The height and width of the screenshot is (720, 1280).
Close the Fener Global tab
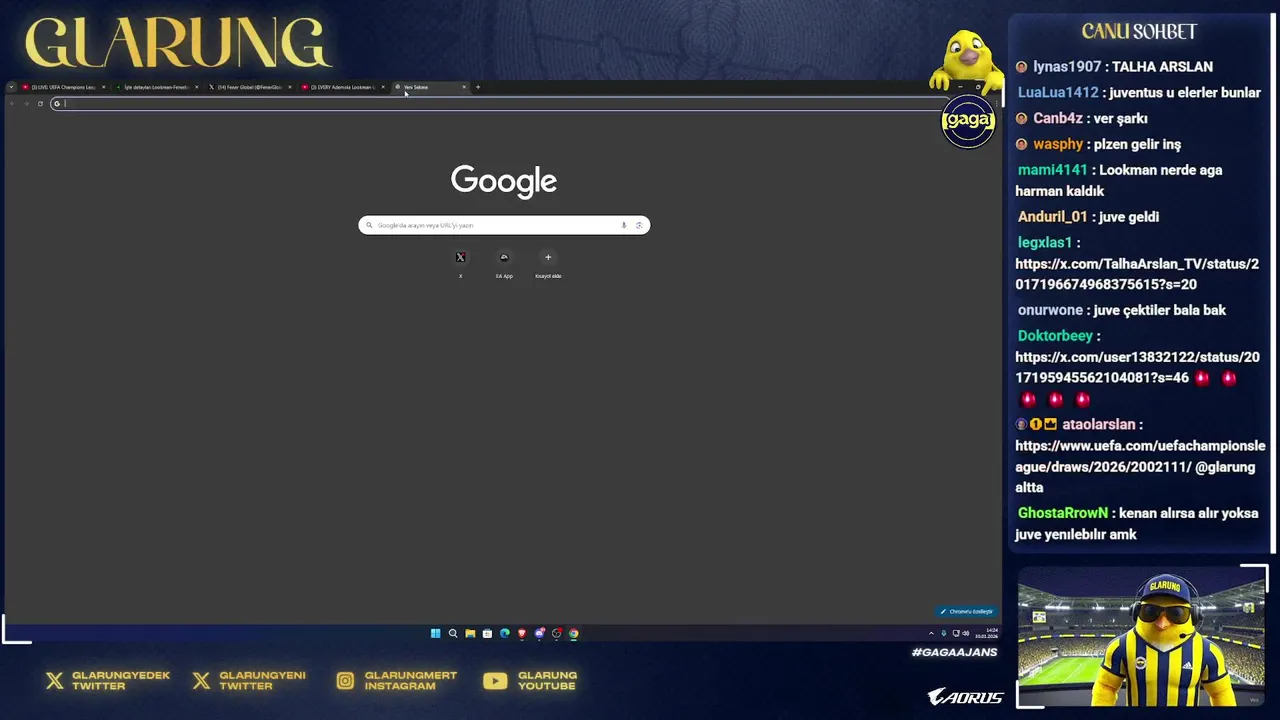tap(290, 87)
